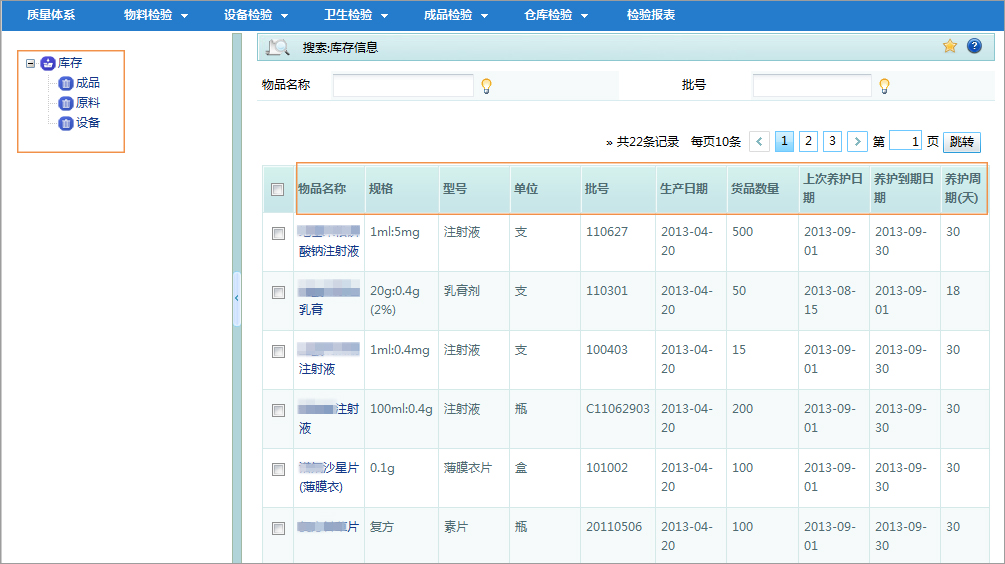Go to page 1 in pagination
This screenshot has height=564, width=1005.
coord(784,141)
